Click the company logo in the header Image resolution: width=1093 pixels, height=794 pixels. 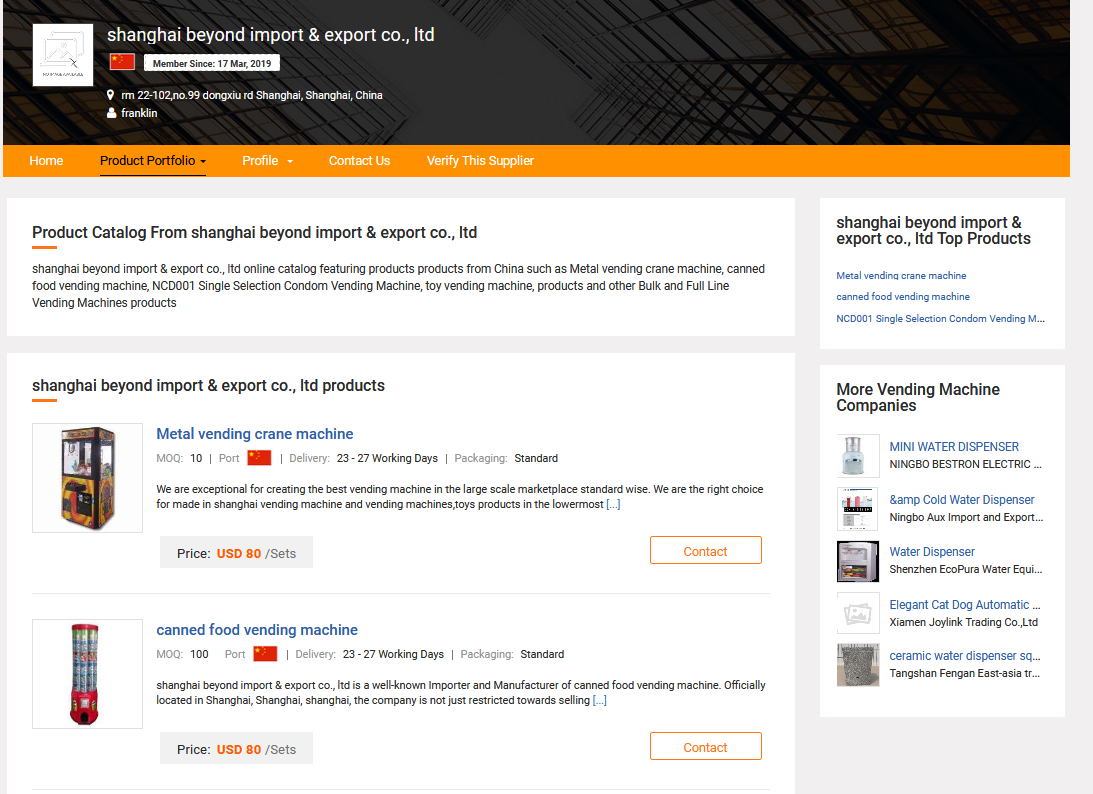(63, 55)
